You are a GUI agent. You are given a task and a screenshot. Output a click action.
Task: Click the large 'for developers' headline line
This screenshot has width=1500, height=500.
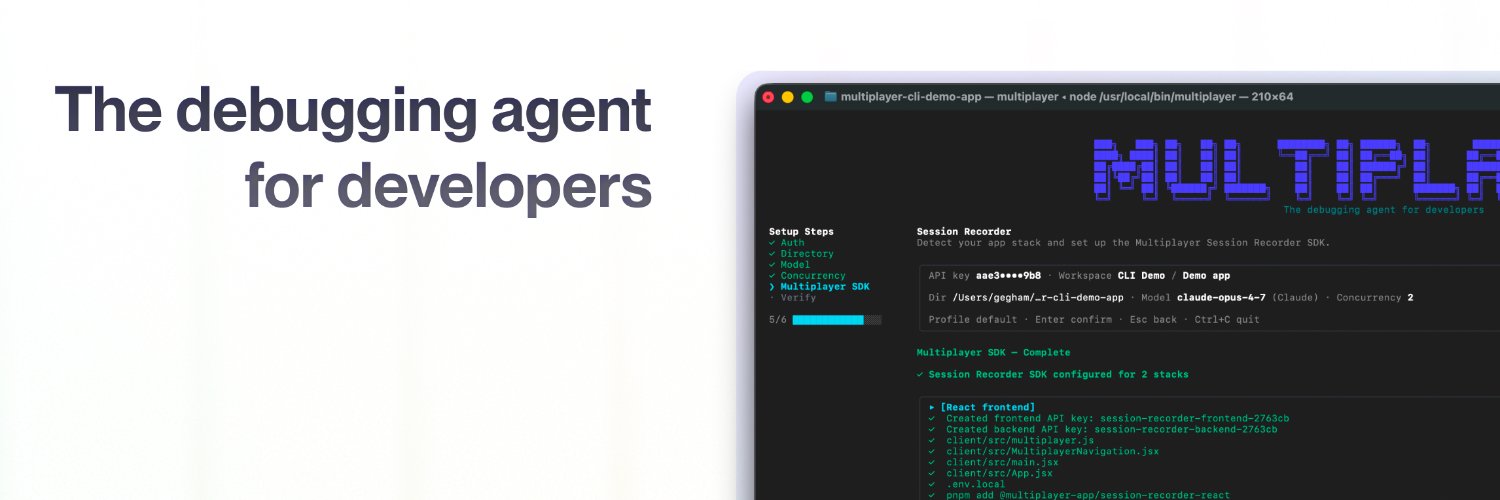449,187
